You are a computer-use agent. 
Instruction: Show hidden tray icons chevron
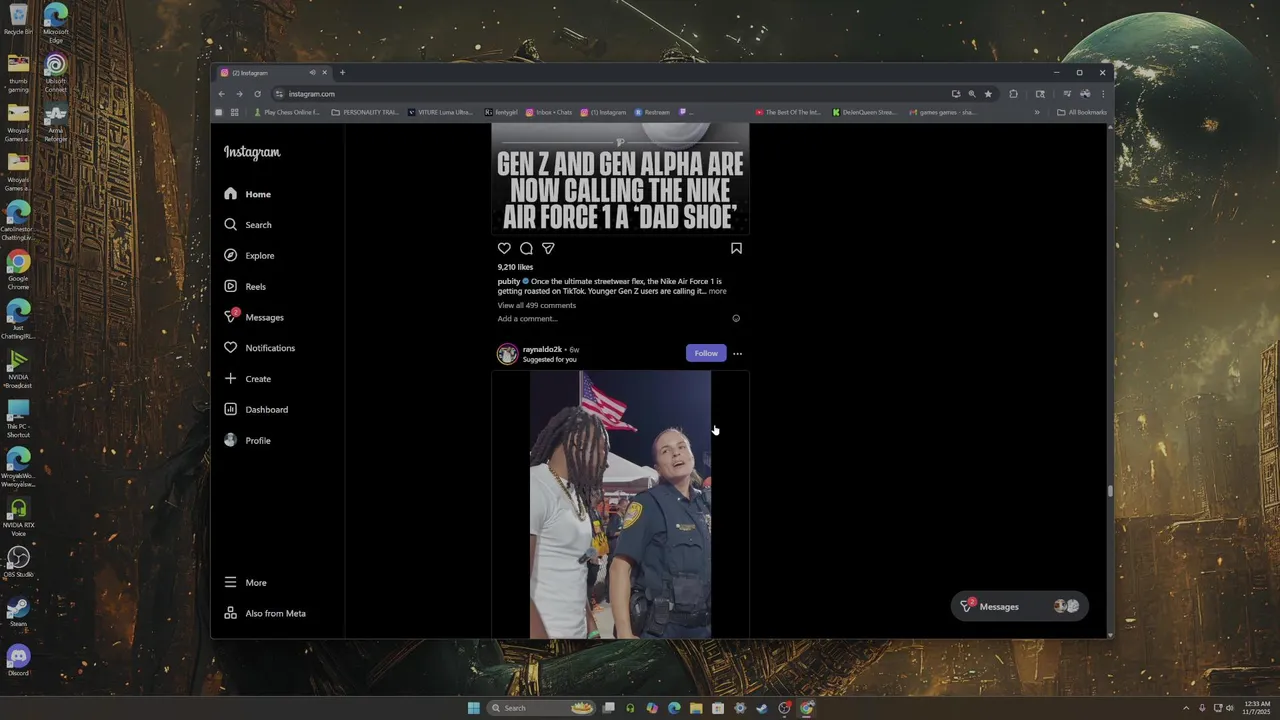pos(1186,708)
